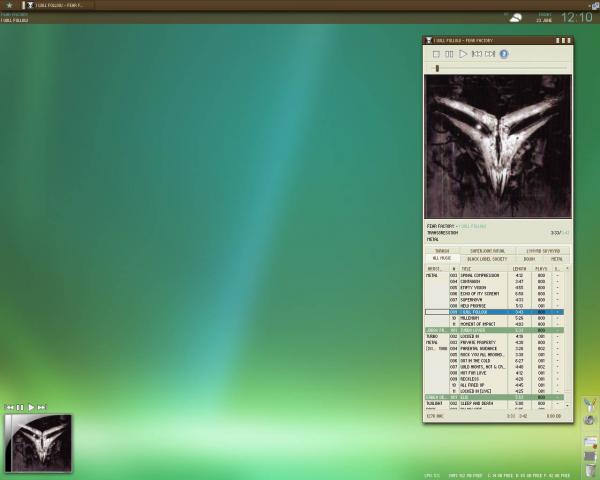Screen dimensions: 600x480
Task: Click the scrollbar up arrow in the playlist
Action: pyautogui.click(x=567, y=269)
